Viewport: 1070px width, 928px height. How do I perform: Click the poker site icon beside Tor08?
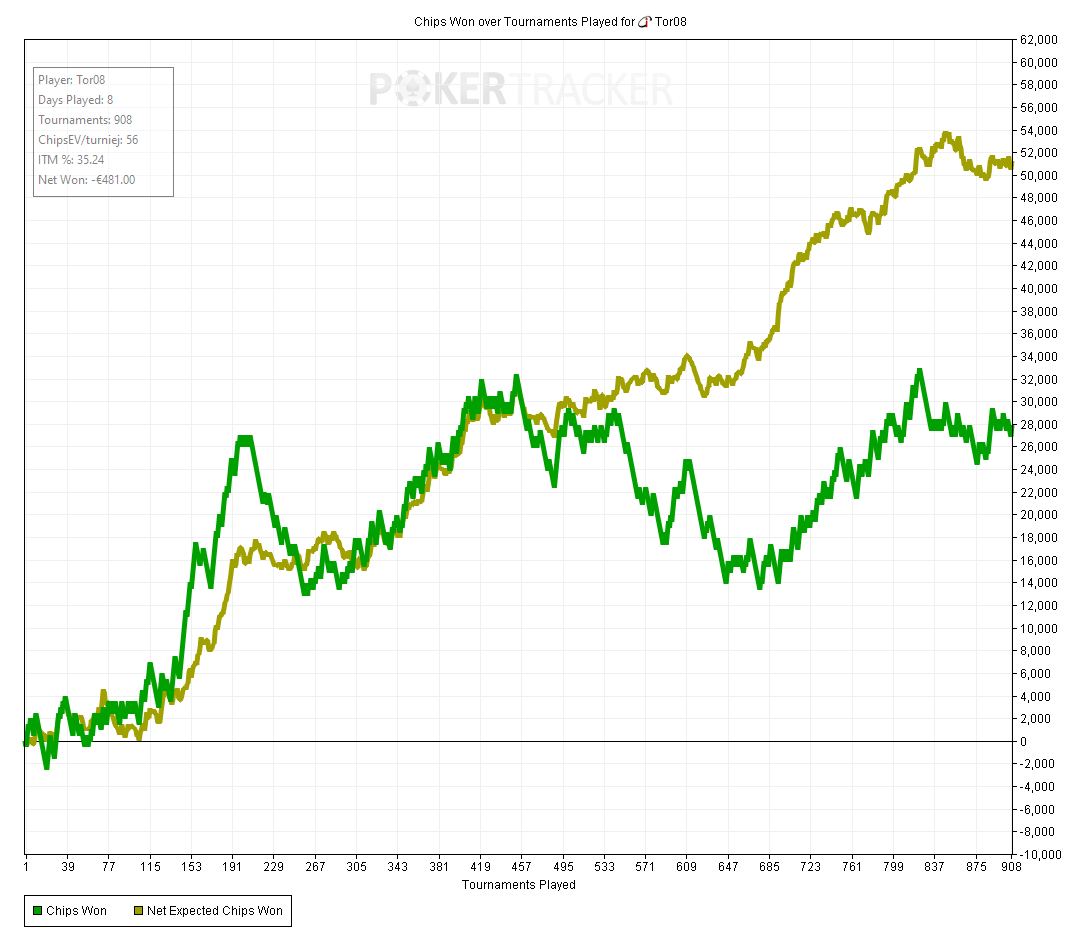tap(644, 21)
